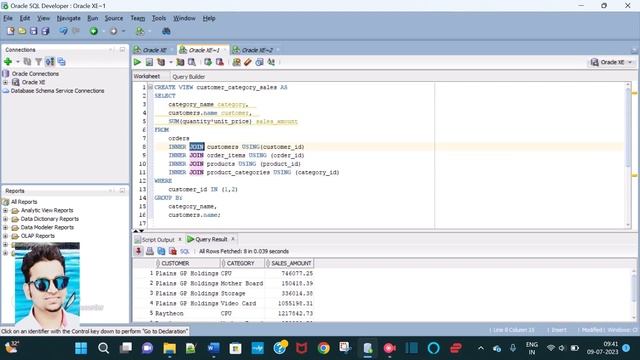Switch to the Oracle XE worksheet tab
This screenshot has width=640, height=360.
pos(154,50)
